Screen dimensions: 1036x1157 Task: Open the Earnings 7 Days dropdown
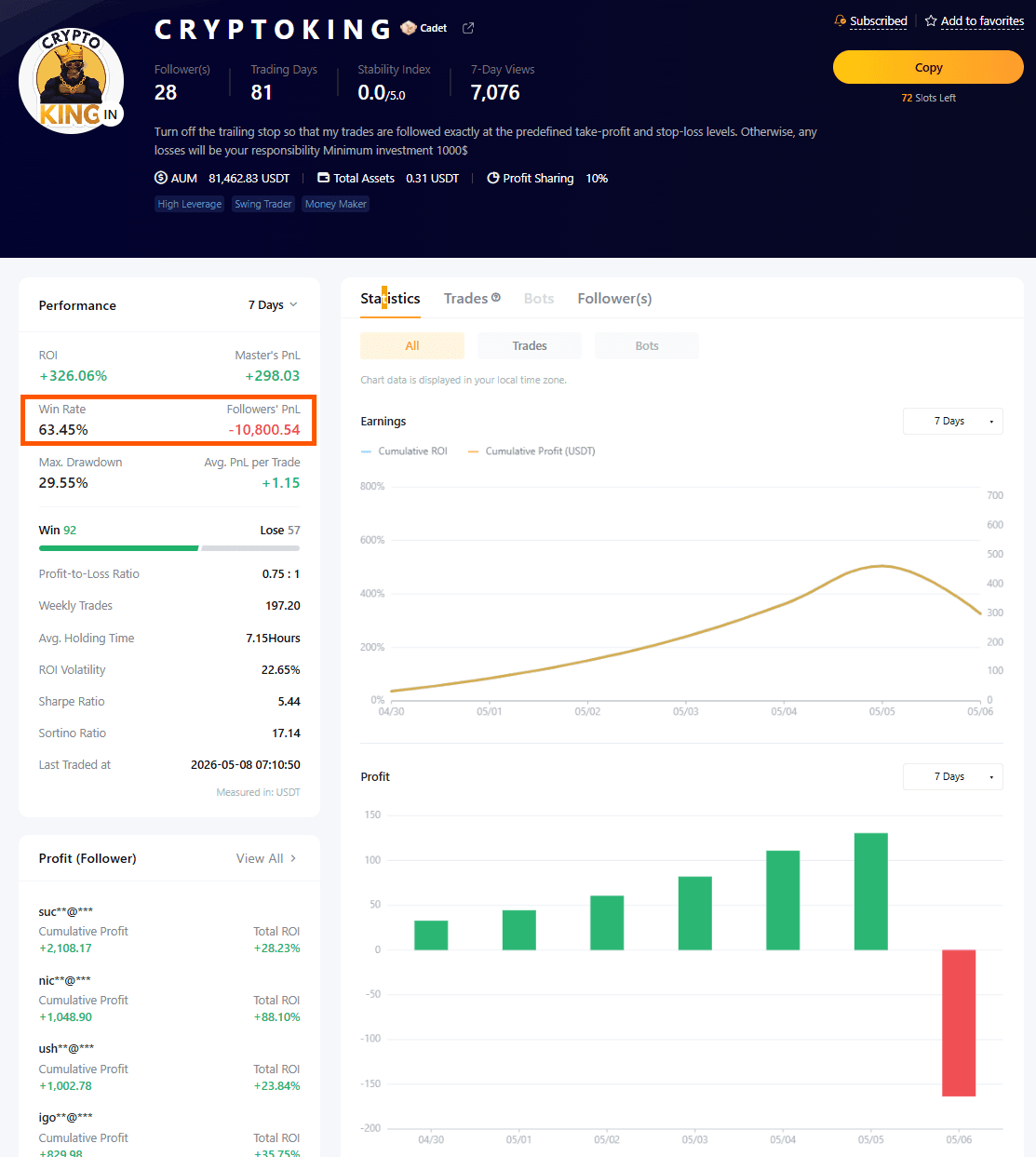click(952, 421)
